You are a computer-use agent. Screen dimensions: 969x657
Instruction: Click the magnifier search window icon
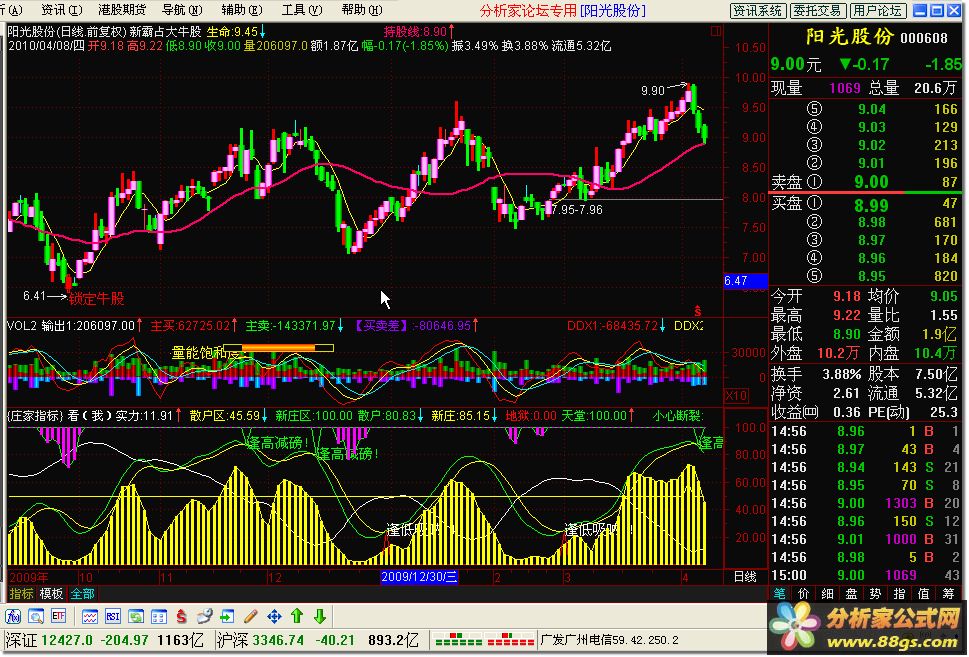pyautogui.click(x=36, y=616)
